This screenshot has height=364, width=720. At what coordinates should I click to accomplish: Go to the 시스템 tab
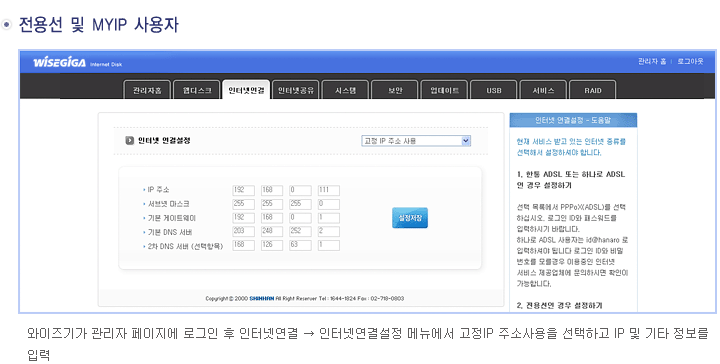click(x=345, y=90)
